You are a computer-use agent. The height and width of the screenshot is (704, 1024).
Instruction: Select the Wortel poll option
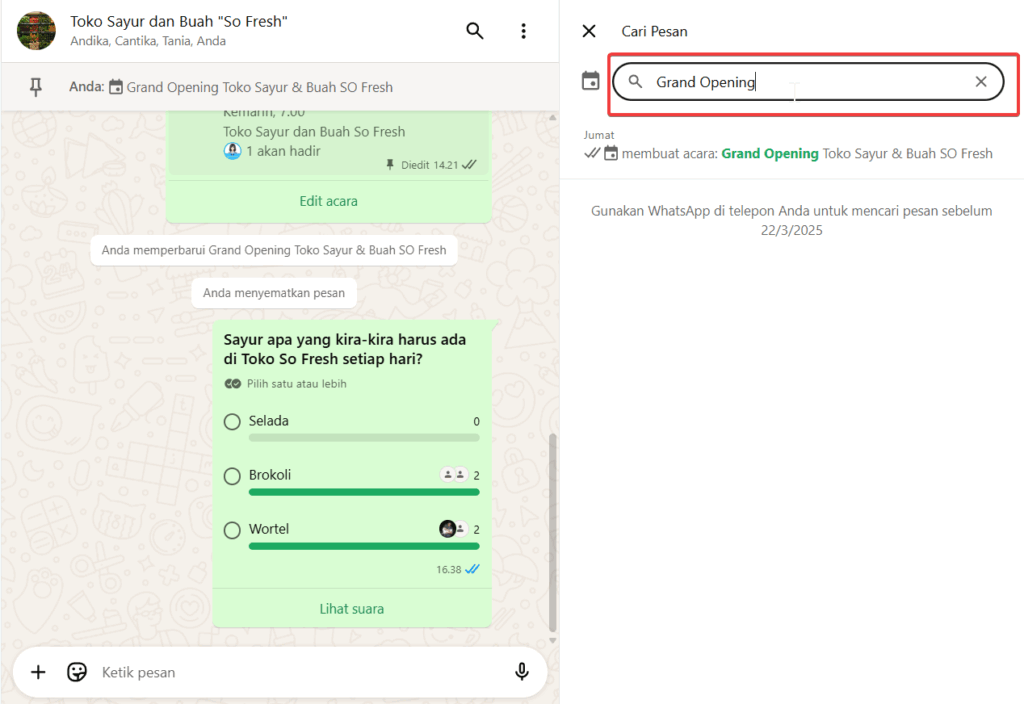(232, 530)
